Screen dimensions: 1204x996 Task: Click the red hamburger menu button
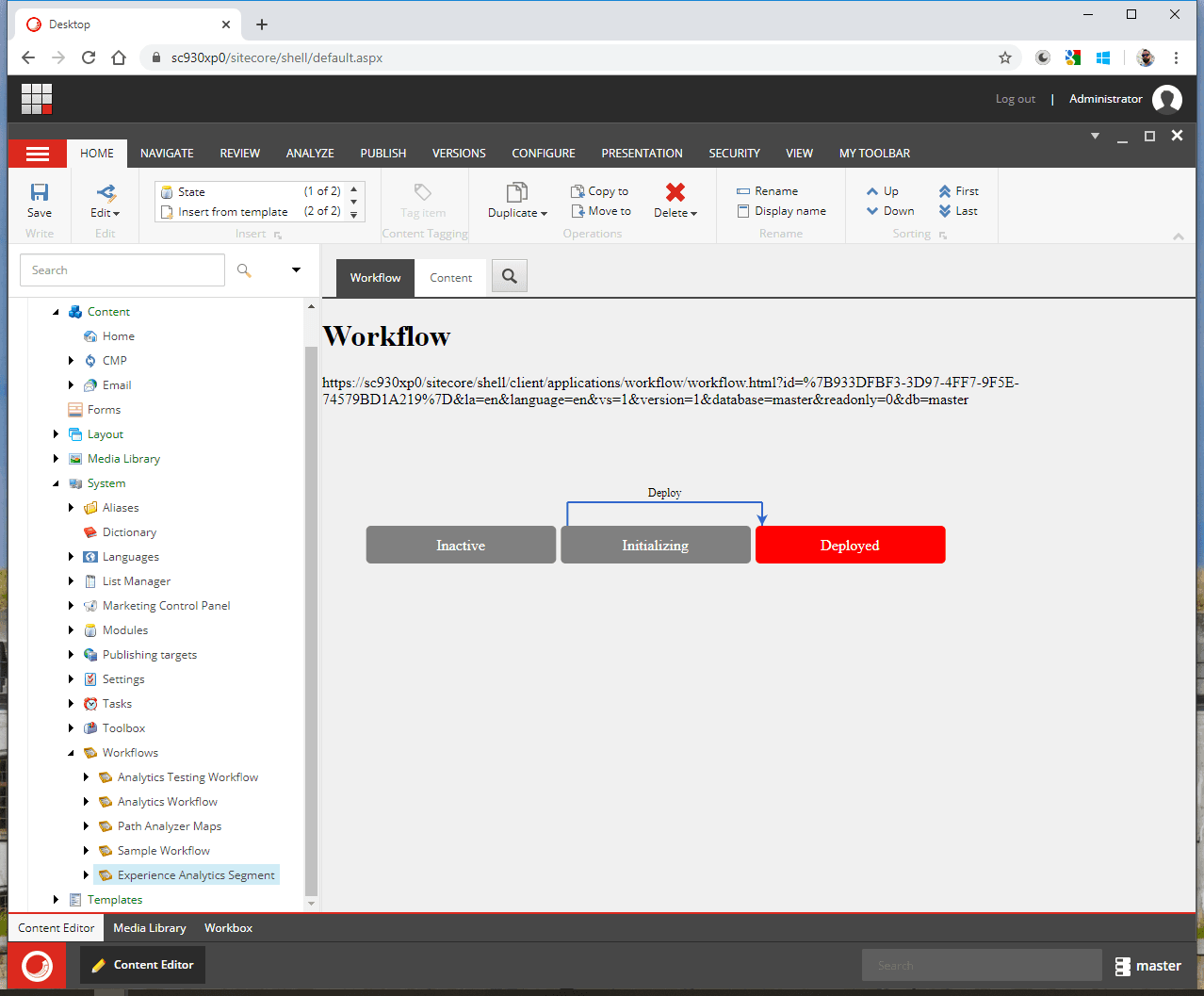coord(38,154)
